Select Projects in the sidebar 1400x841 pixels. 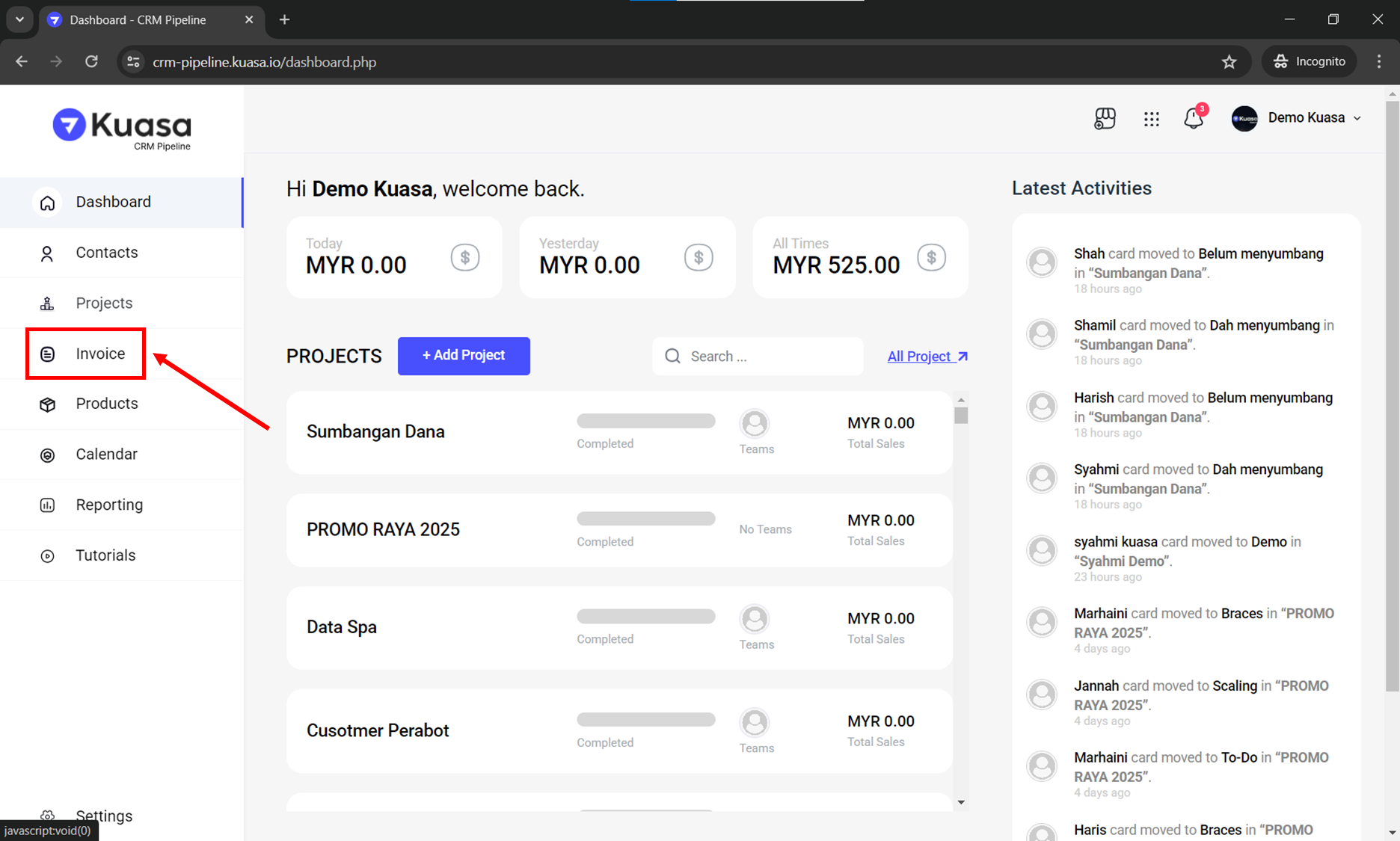click(104, 304)
